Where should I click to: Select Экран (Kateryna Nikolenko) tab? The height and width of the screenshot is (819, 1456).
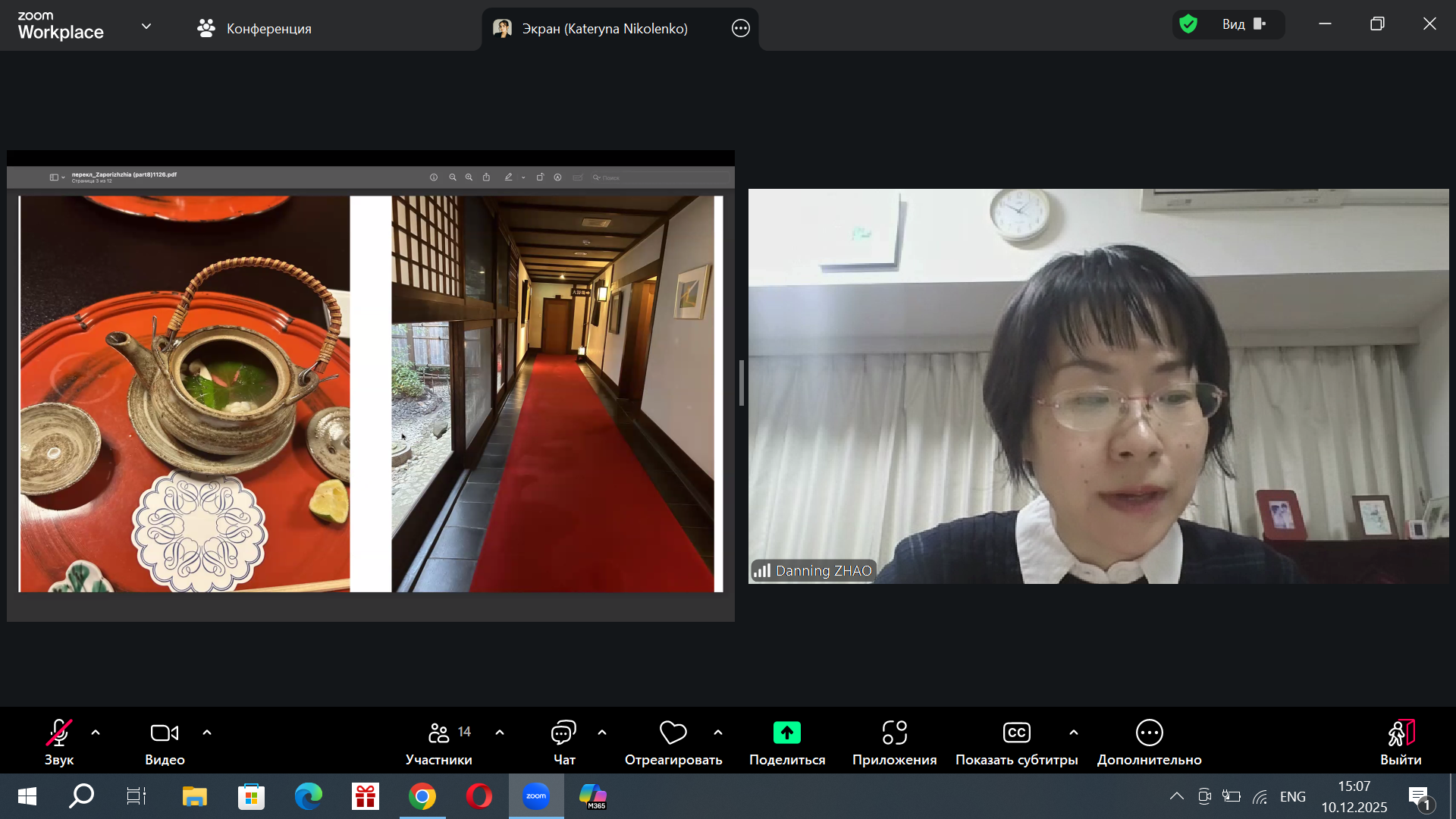[x=604, y=29]
